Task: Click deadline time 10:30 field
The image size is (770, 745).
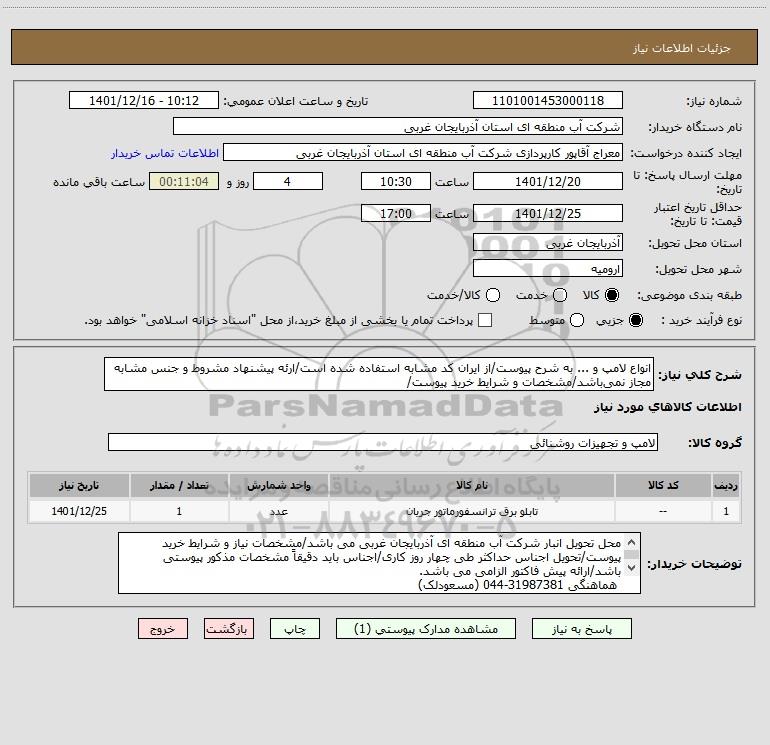Action: [396, 181]
